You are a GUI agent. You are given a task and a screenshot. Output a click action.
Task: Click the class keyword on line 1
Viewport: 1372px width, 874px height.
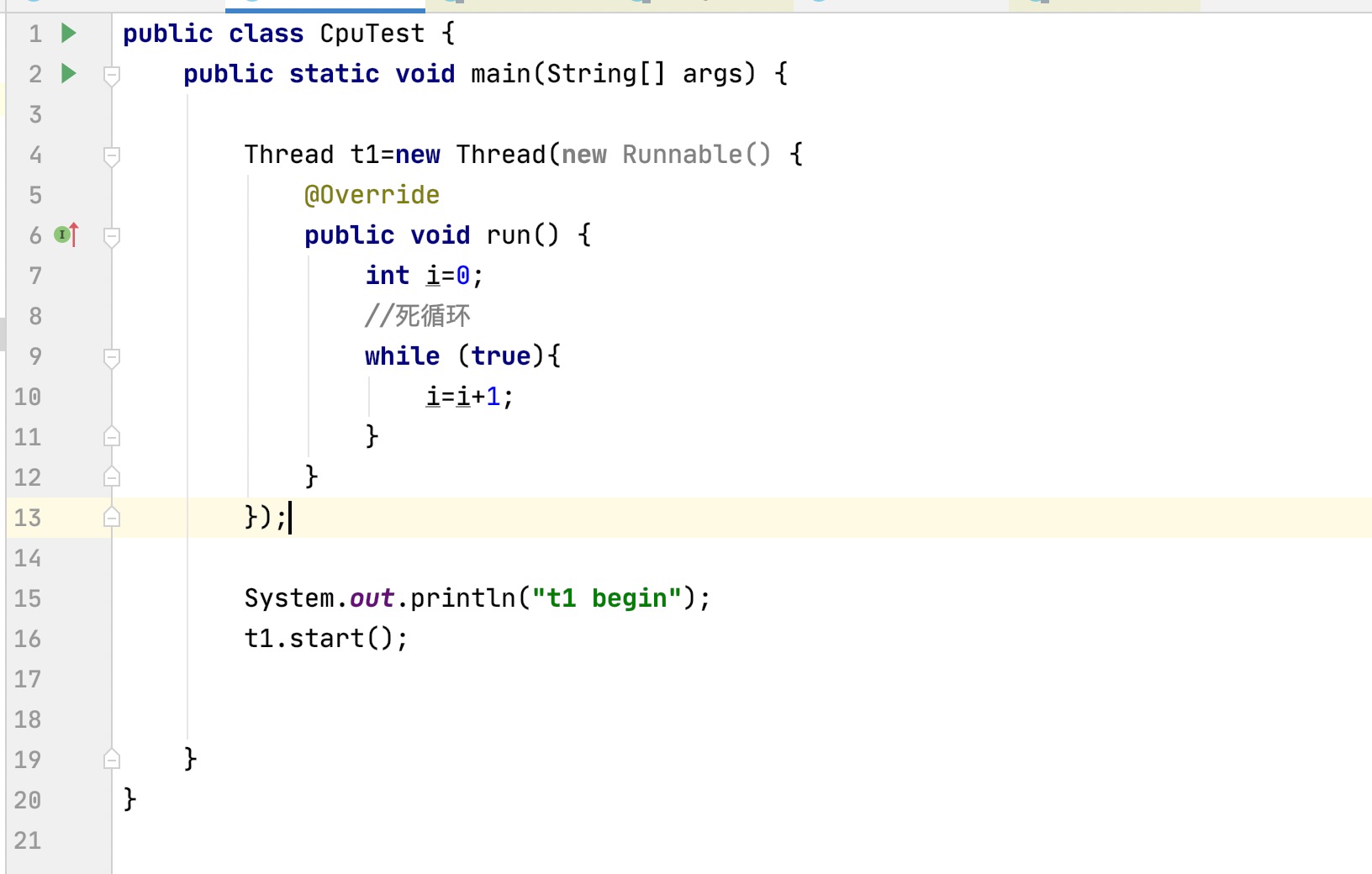266,34
